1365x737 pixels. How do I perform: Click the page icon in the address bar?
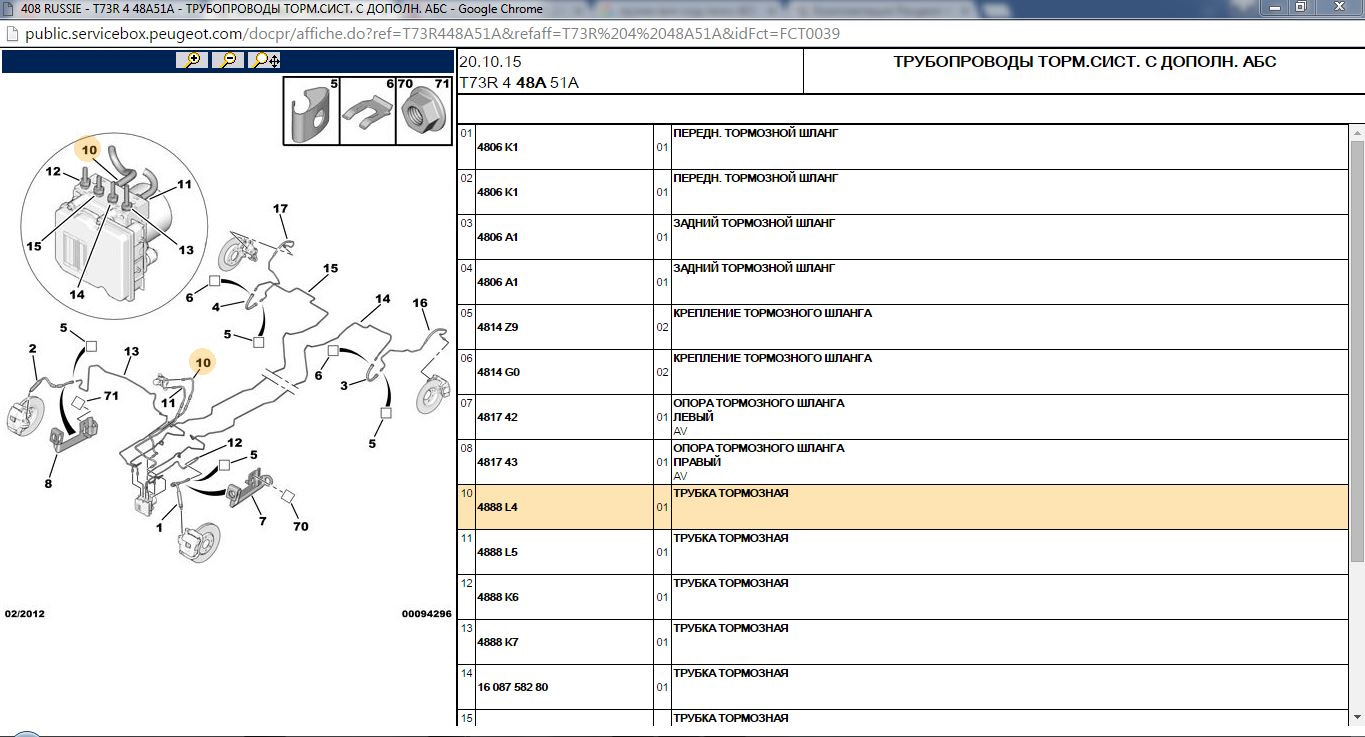click(11, 34)
